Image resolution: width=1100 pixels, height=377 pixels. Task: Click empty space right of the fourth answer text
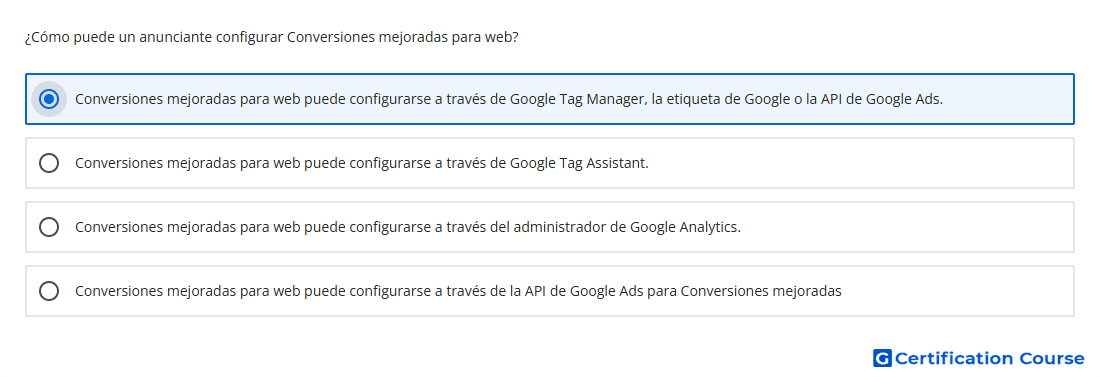[x=958, y=291]
